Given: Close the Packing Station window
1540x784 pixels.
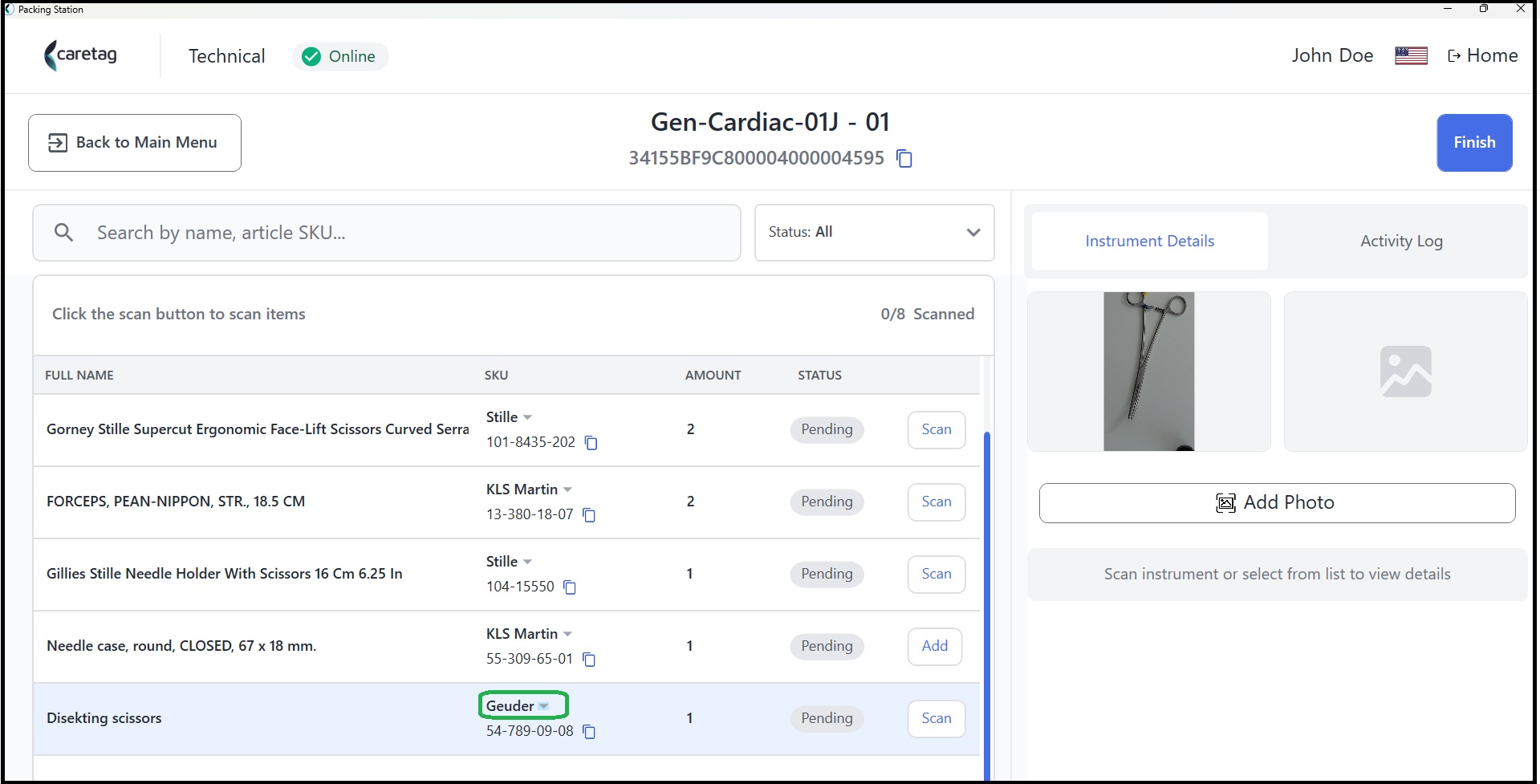Looking at the screenshot, I should [1520, 9].
